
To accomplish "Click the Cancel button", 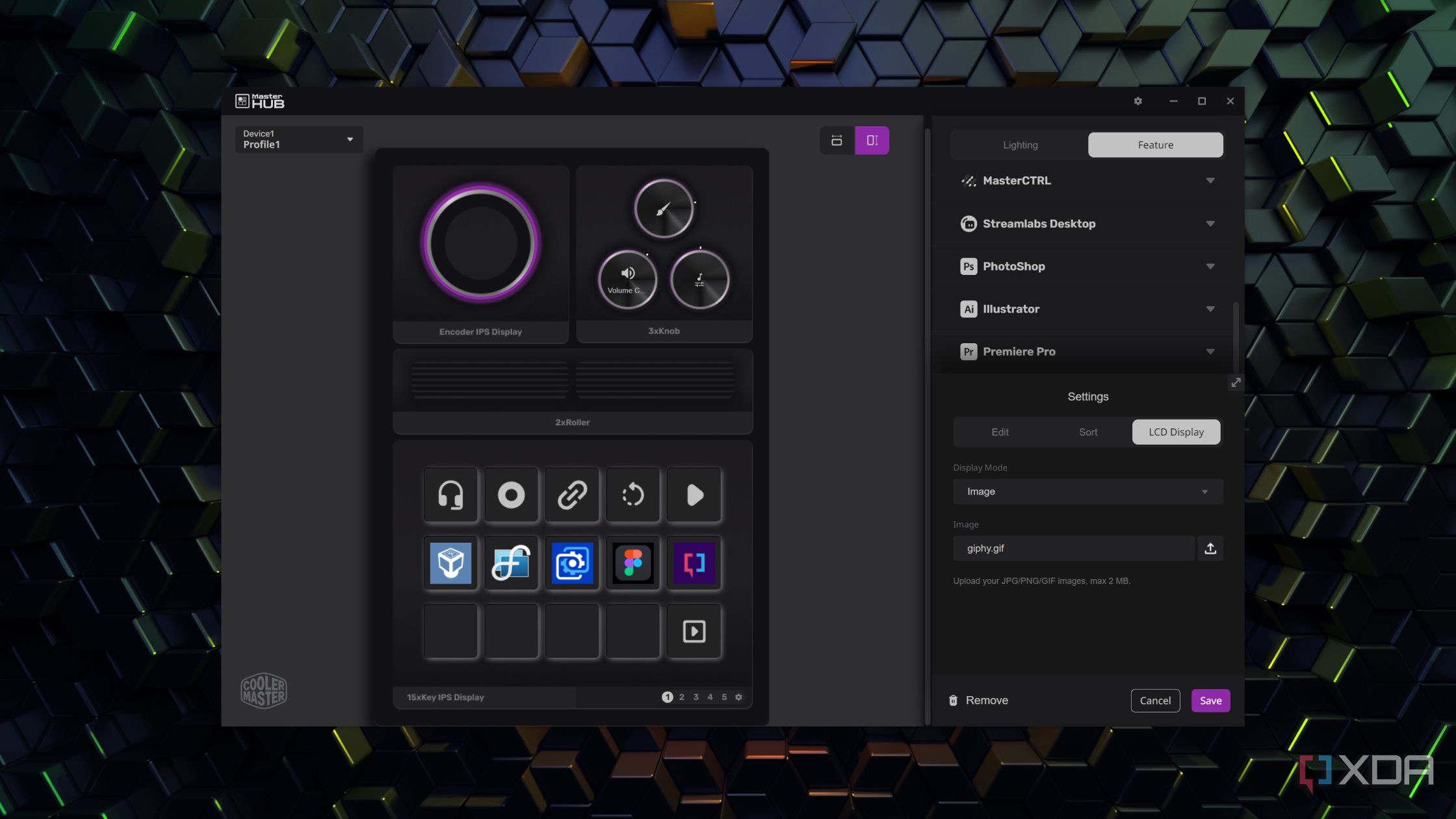I will tap(1155, 701).
